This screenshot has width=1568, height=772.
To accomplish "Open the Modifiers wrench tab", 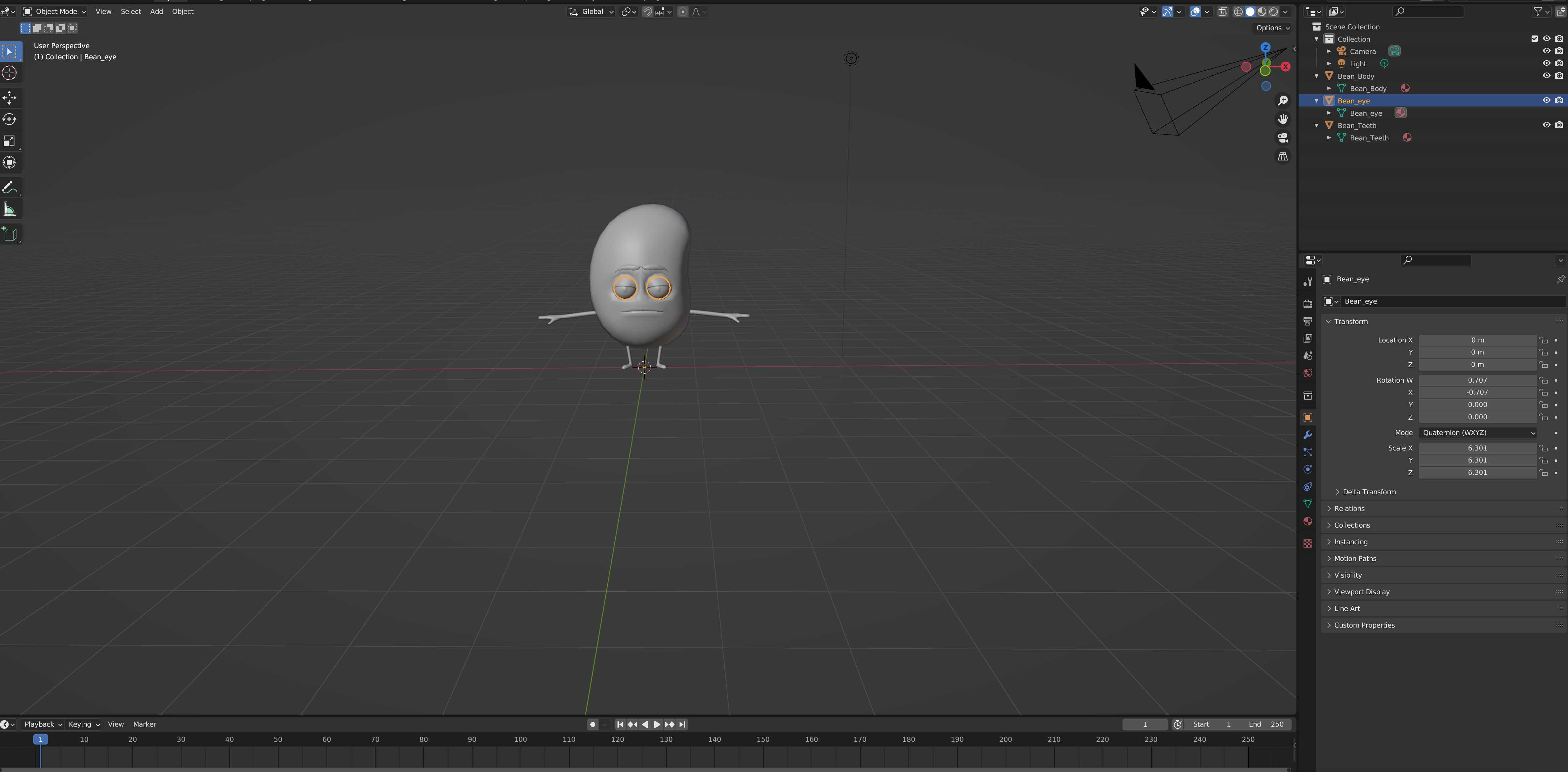I will pyautogui.click(x=1308, y=435).
